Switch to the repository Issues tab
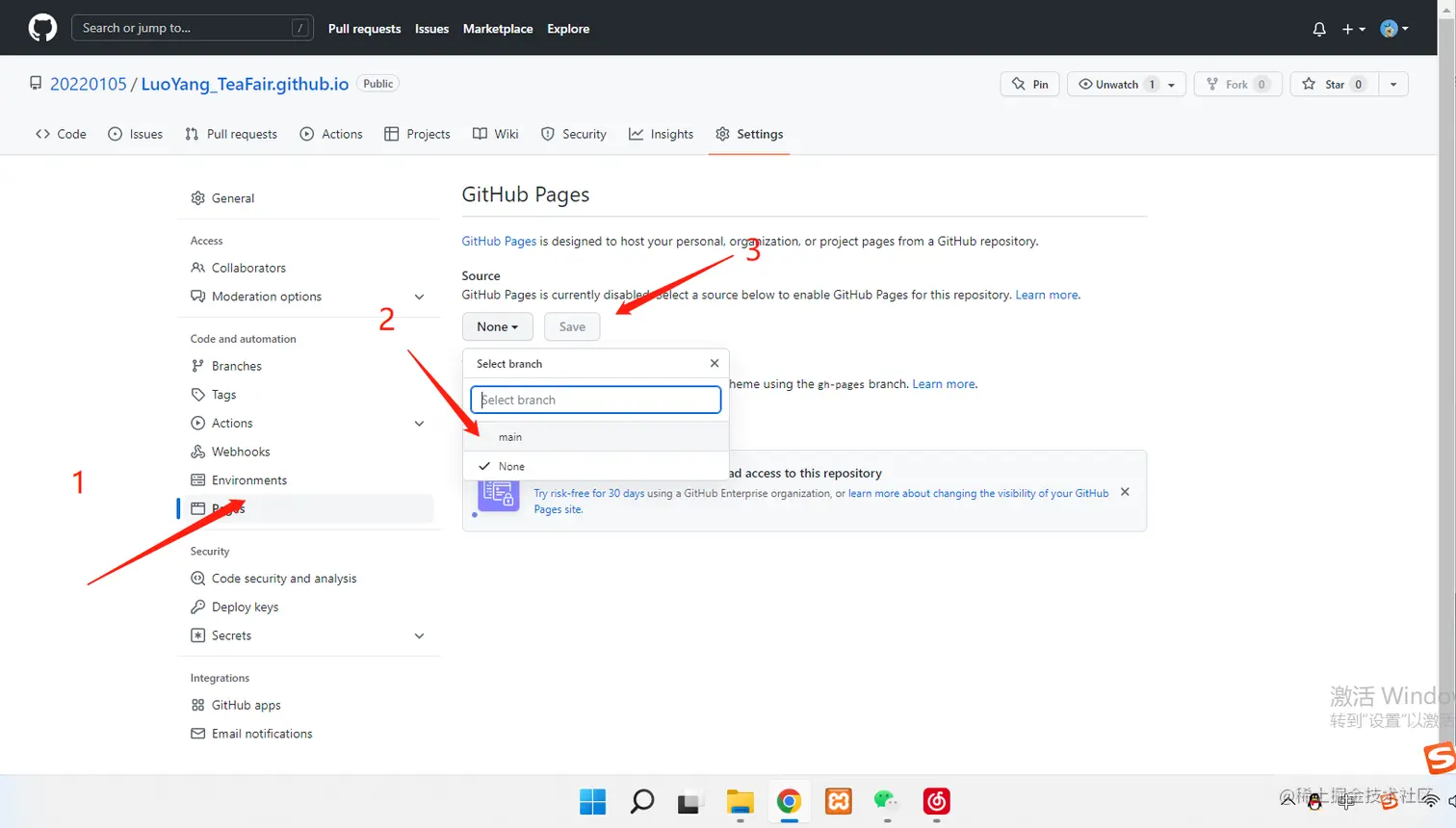 tap(135, 134)
